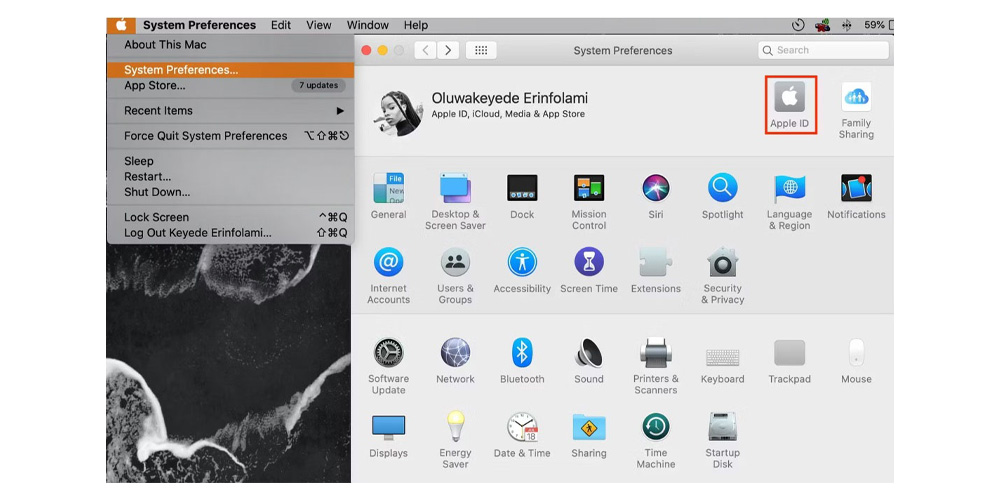Choose Log Out Keyede Erinfolami…
Image resolution: width=1000 pixels, height=500 pixels.
(230, 233)
